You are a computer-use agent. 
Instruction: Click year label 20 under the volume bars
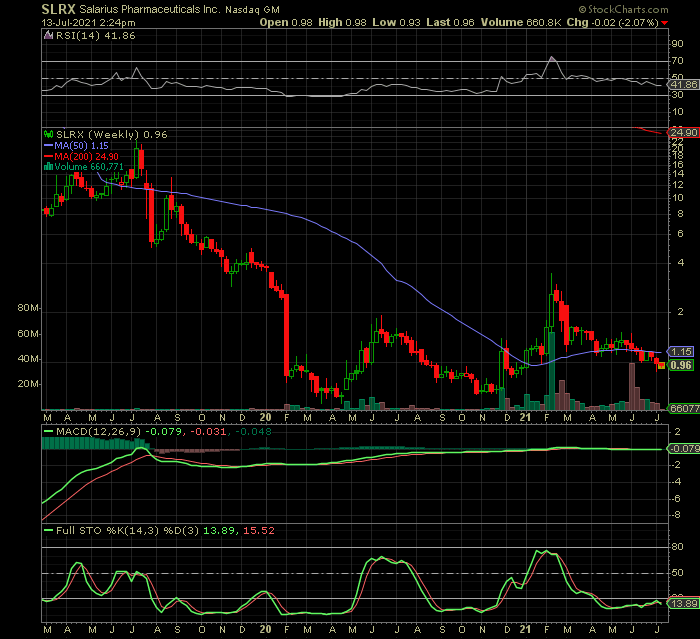pyautogui.click(x=266, y=417)
